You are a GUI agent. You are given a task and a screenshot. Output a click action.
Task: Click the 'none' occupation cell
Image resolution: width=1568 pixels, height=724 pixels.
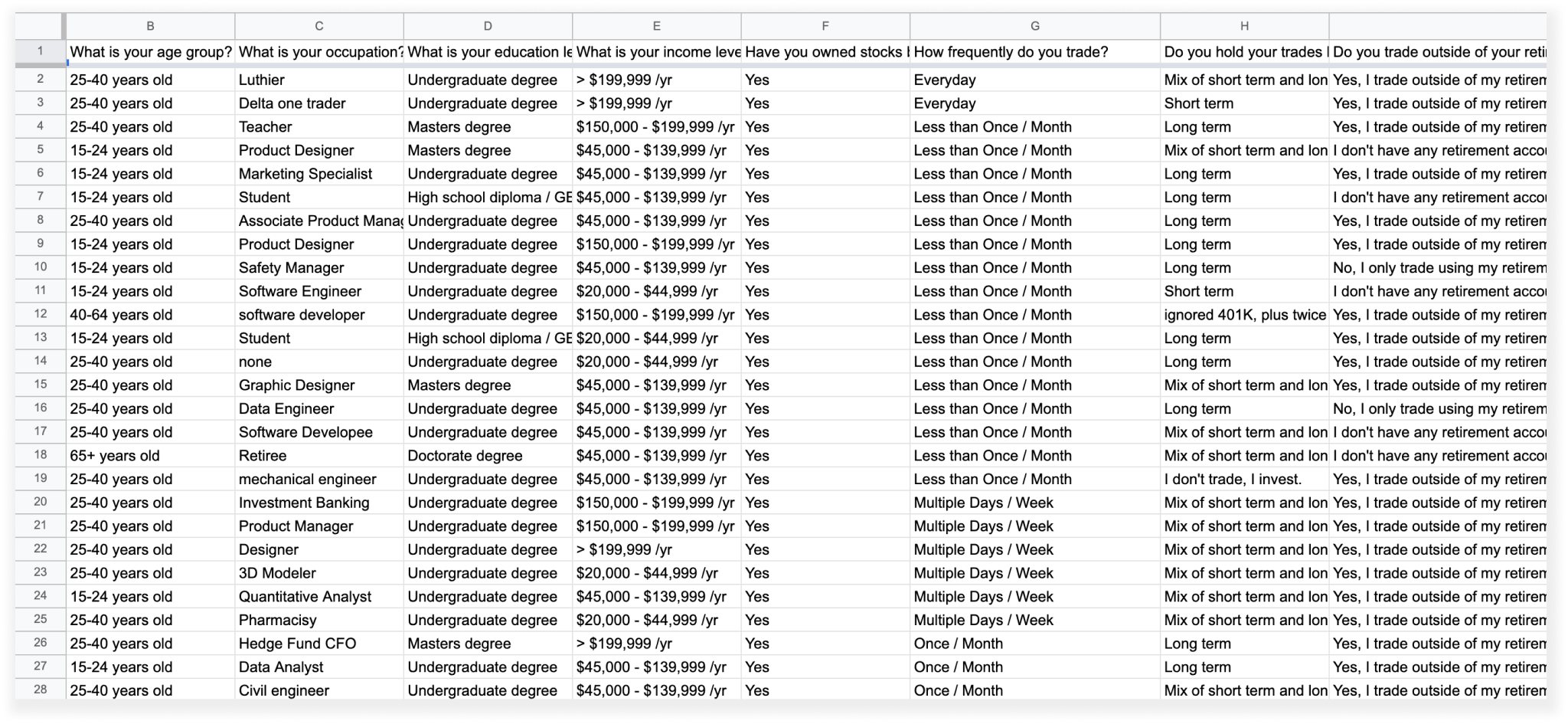(319, 362)
